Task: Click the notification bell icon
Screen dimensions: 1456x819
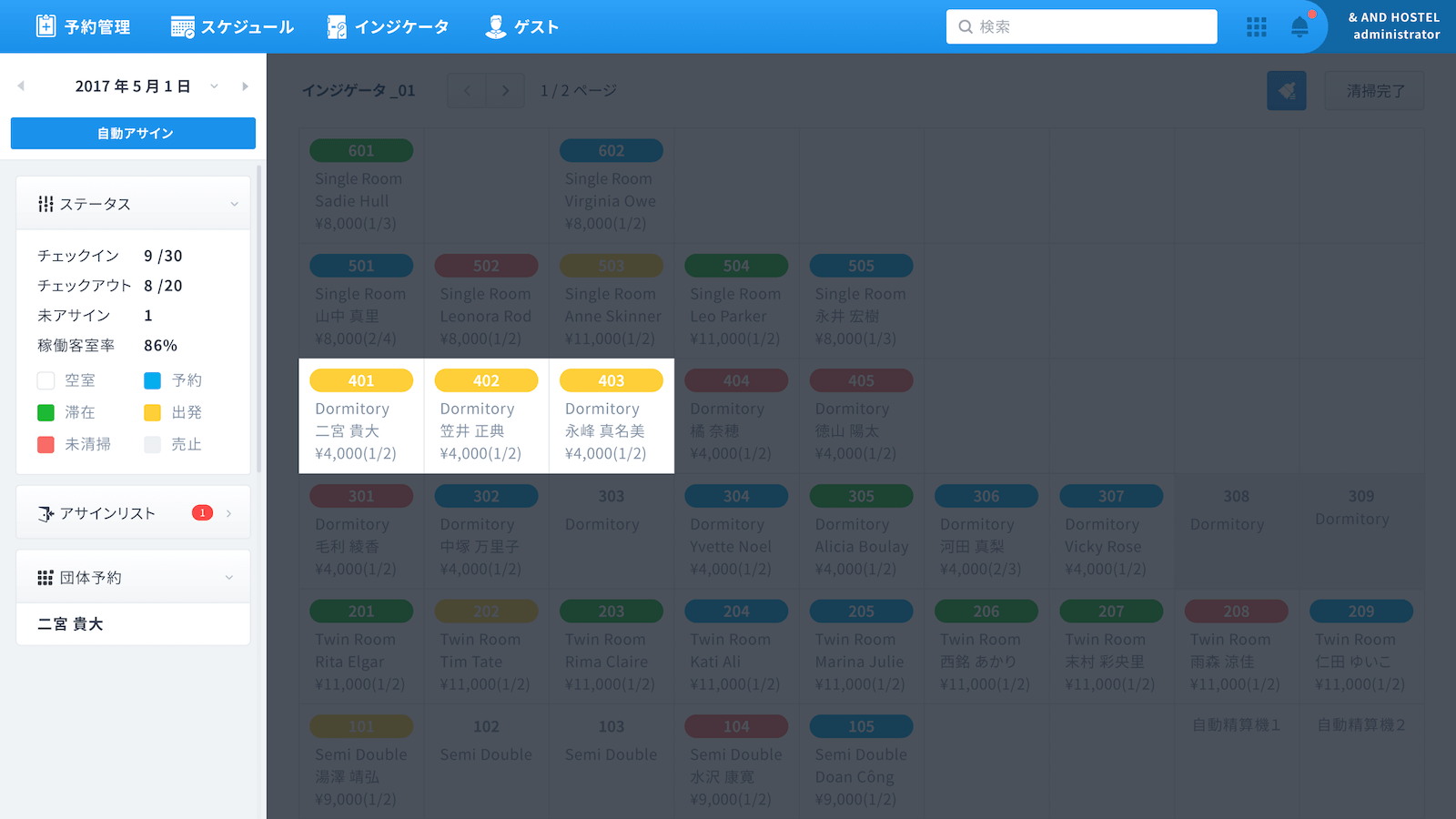Action: [1299, 27]
